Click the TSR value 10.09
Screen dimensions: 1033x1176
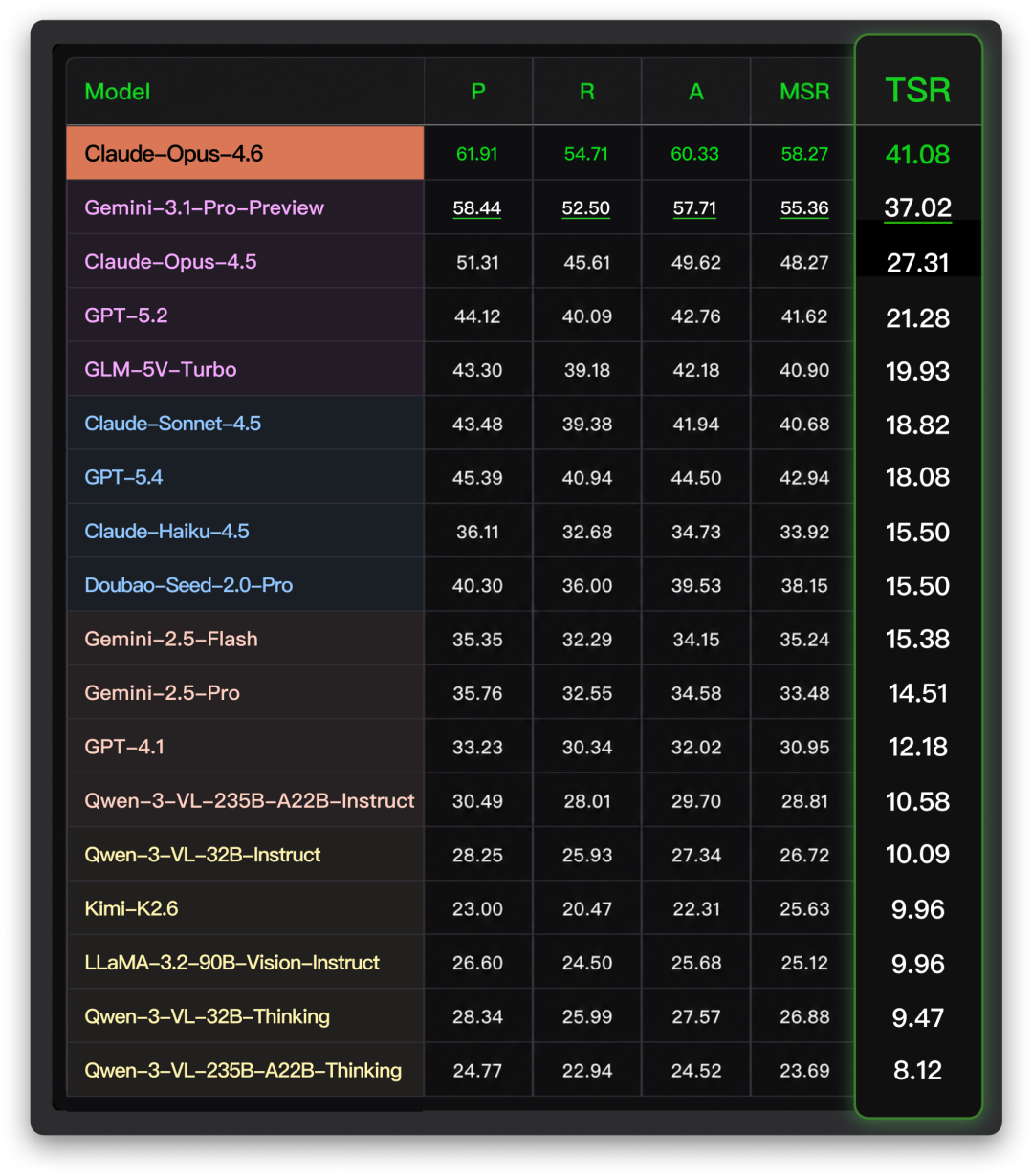pos(918,854)
